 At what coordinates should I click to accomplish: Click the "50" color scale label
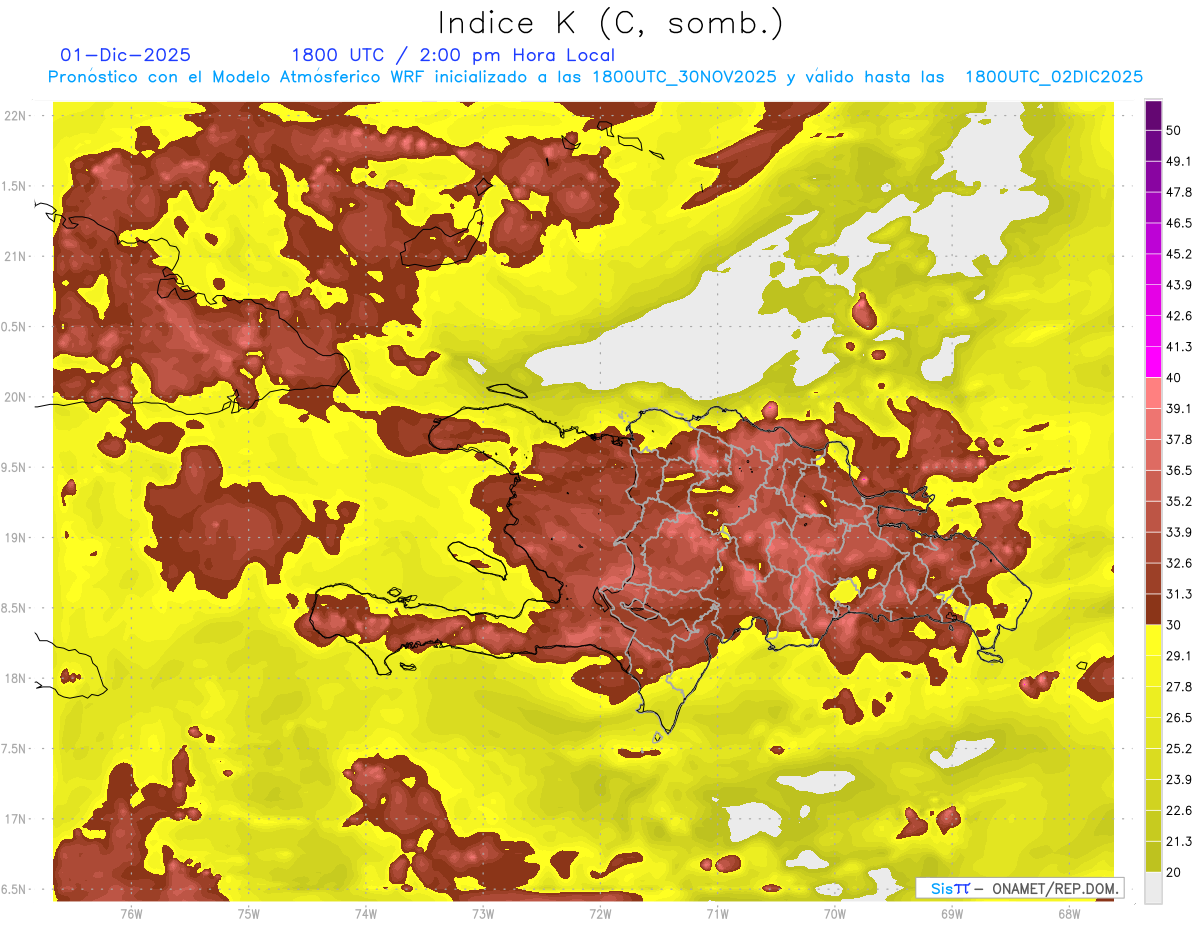1174,130
